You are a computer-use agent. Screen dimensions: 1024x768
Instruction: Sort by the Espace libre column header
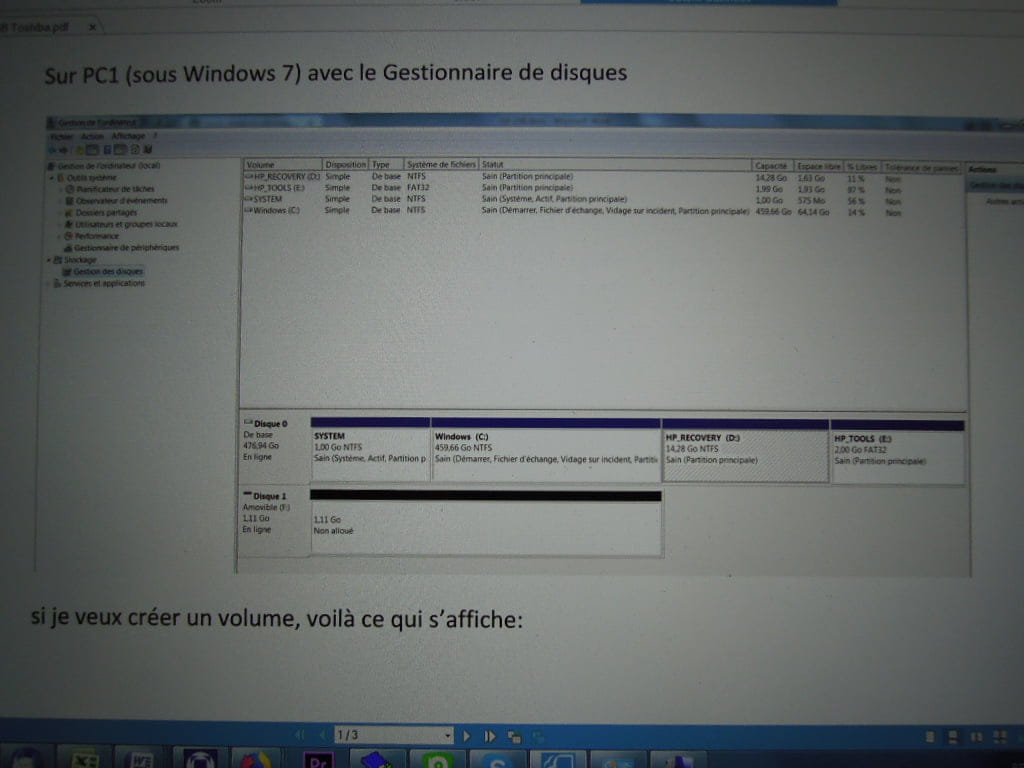(x=819, y=167)
